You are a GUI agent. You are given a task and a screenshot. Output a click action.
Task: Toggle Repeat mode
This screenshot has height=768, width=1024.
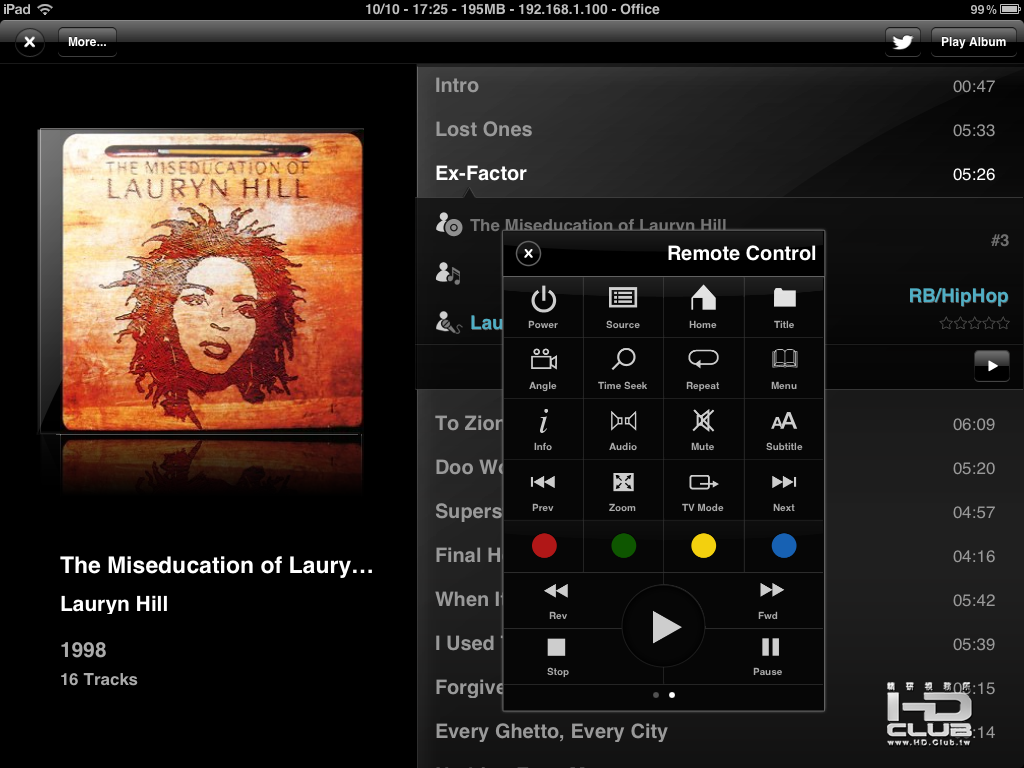(703, 368)
